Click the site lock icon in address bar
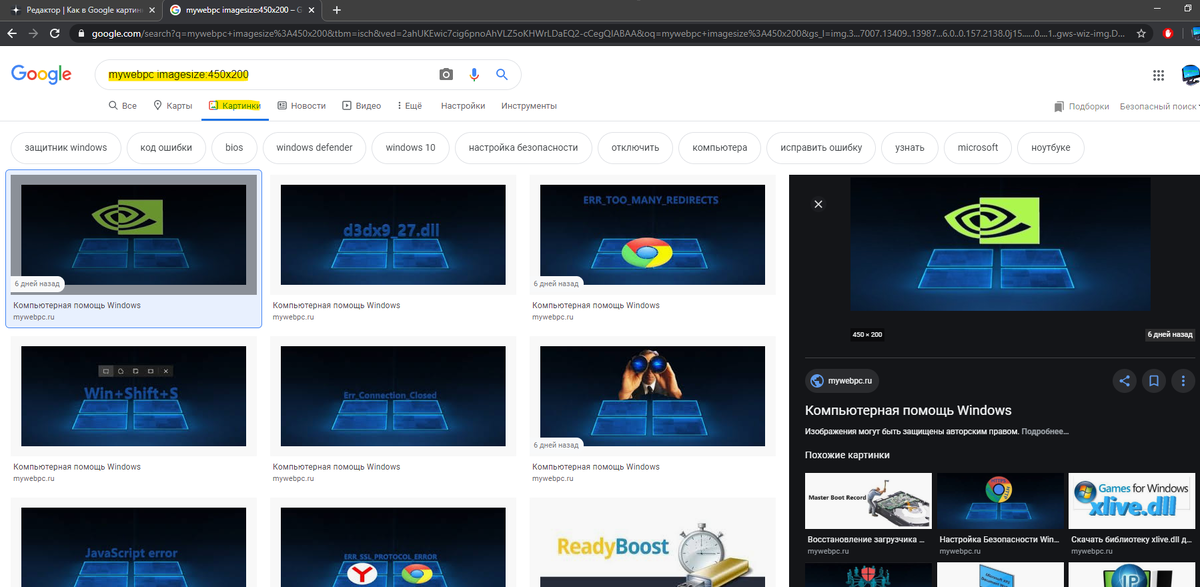The image size is (1200, 587). click(x=82, y=33)
